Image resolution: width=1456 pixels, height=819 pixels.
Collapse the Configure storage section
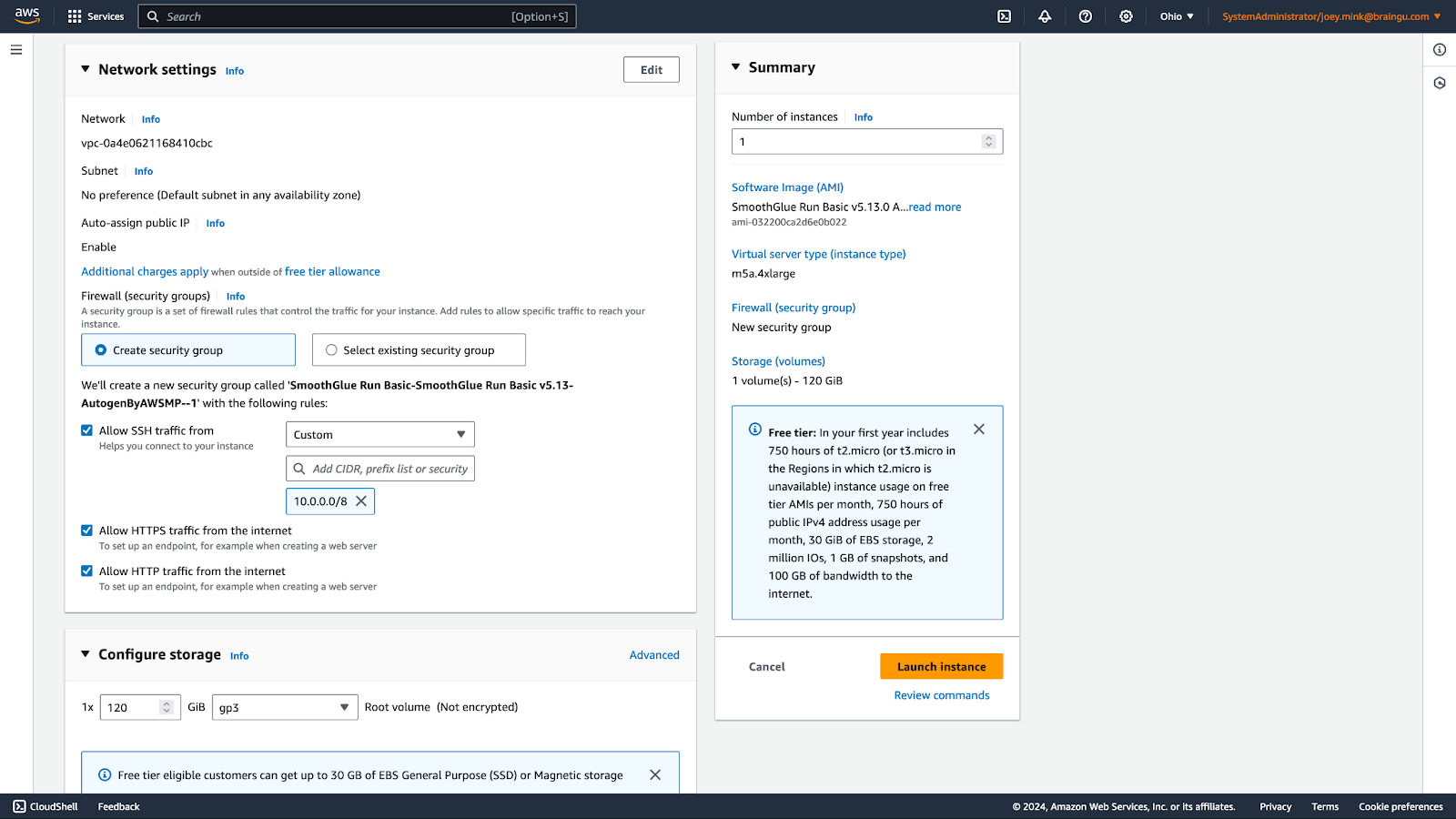click(x=86, y=654)
